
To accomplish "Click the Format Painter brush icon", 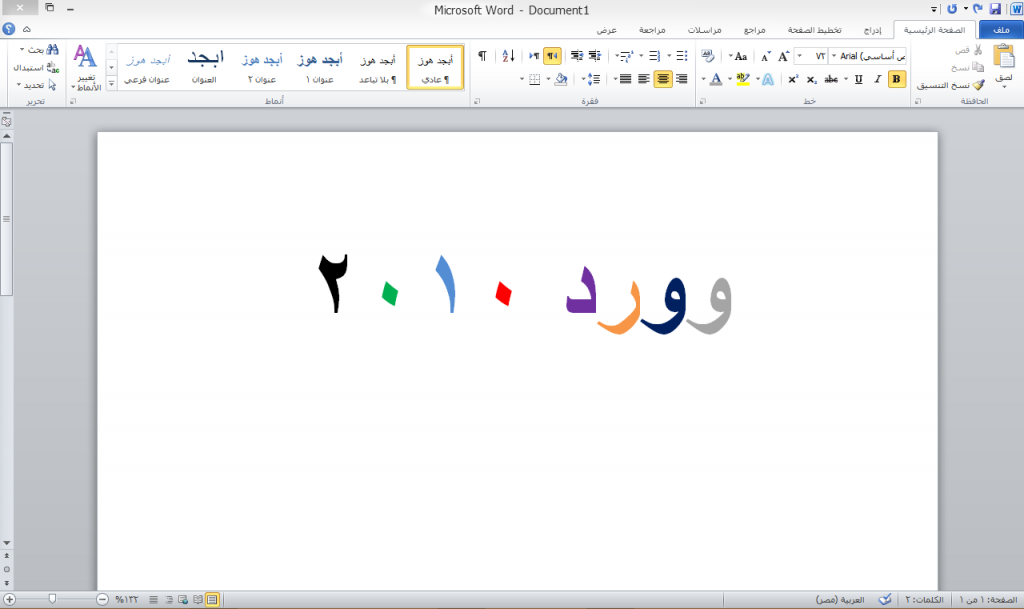I will coord(978,86).
